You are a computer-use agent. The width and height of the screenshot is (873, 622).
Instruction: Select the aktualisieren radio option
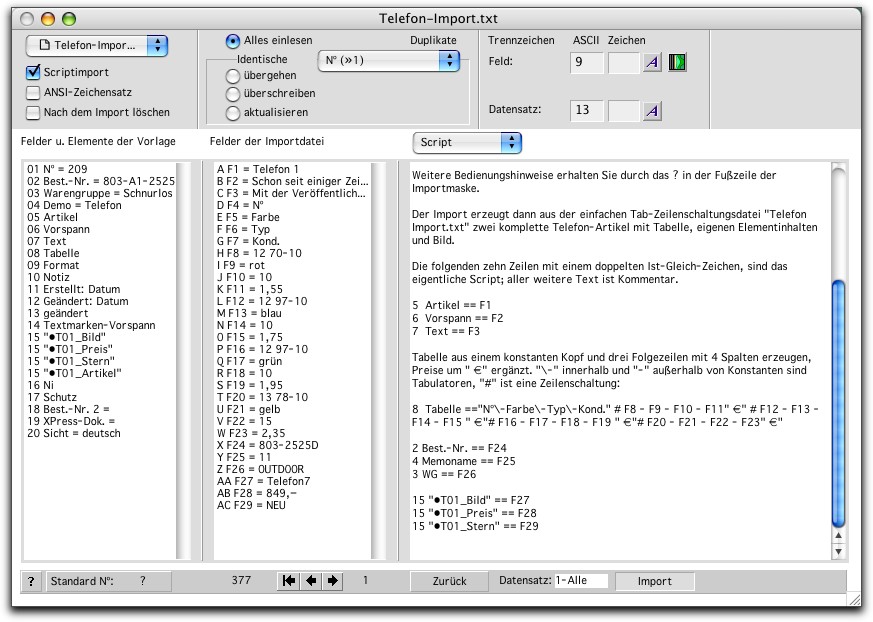233,113
